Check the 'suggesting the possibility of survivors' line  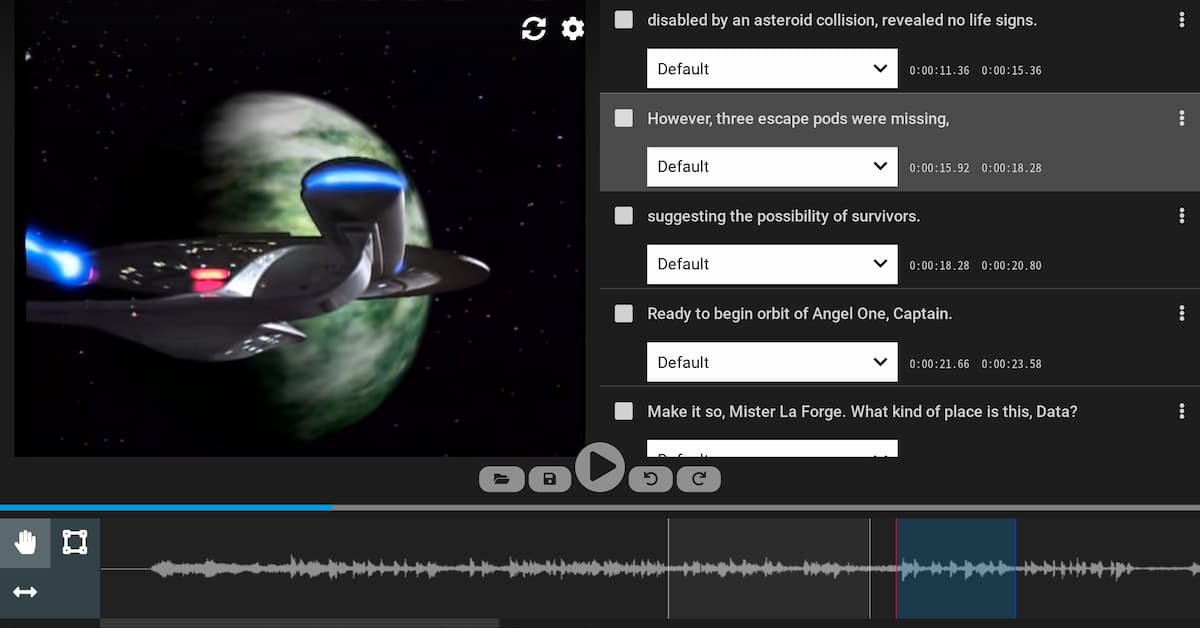click(624, 216)
